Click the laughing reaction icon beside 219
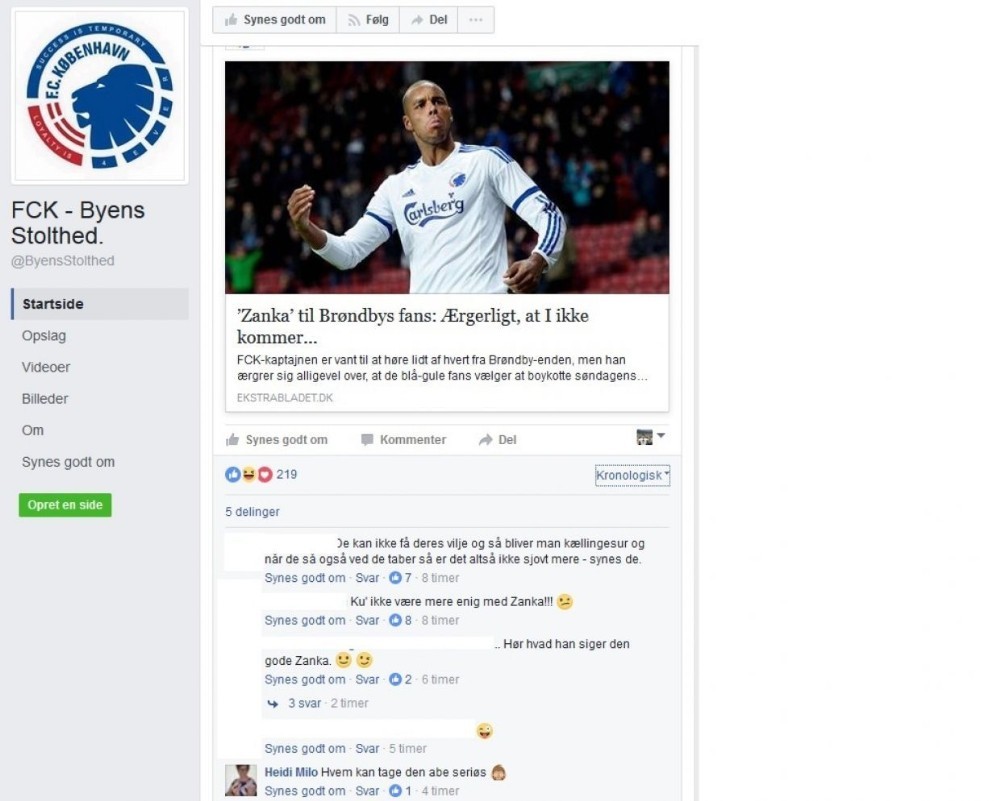Screen dimensions: 1000x801 coord(249,474)
